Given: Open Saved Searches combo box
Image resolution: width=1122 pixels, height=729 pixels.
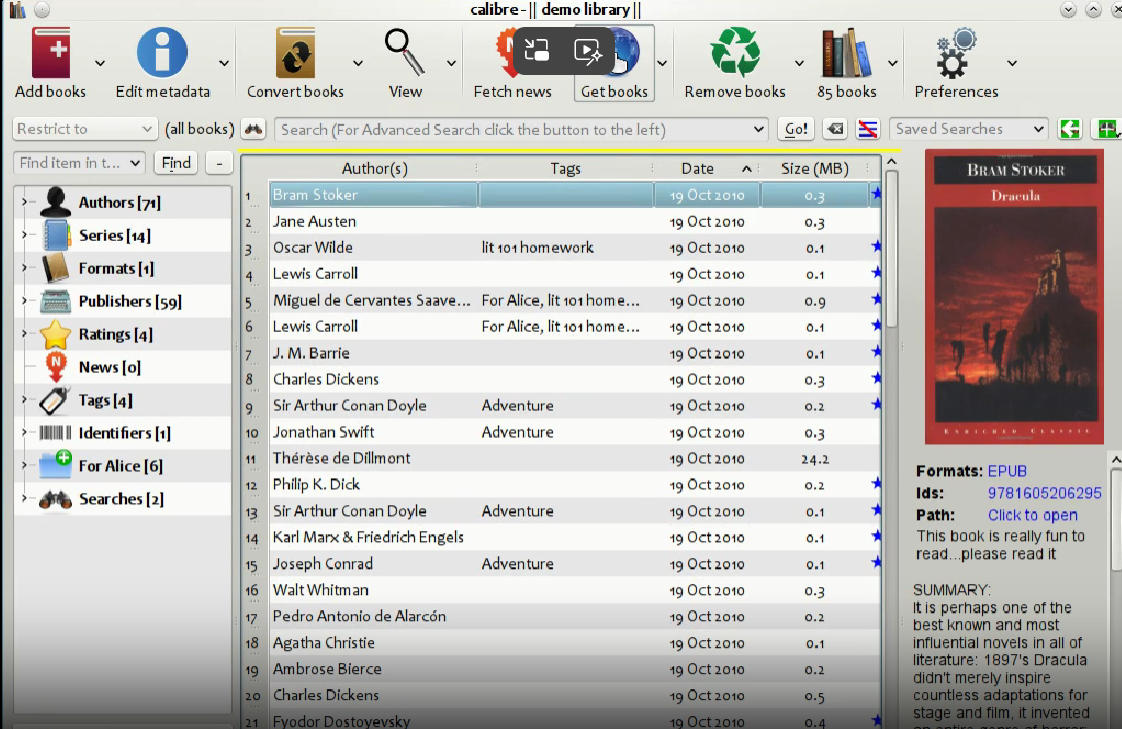Looking at the screenshot, I should tap(969, 129).
